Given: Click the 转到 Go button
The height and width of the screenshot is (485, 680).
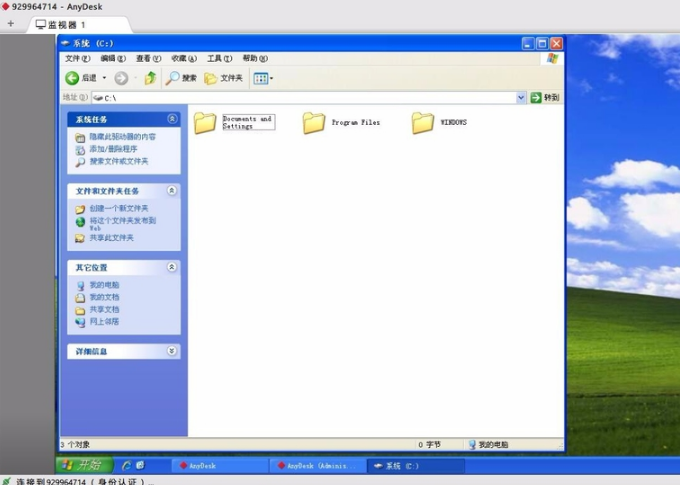Looking at the screenshot, I should point(545,98).
